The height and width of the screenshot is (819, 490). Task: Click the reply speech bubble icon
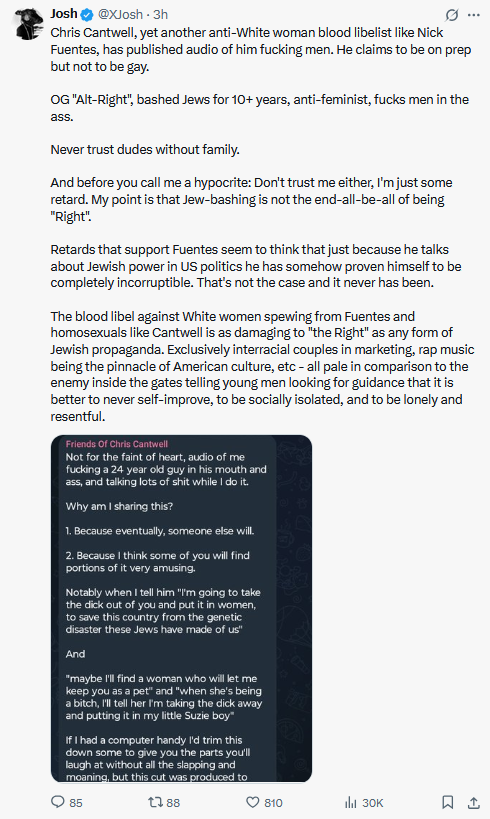point(57,802)
